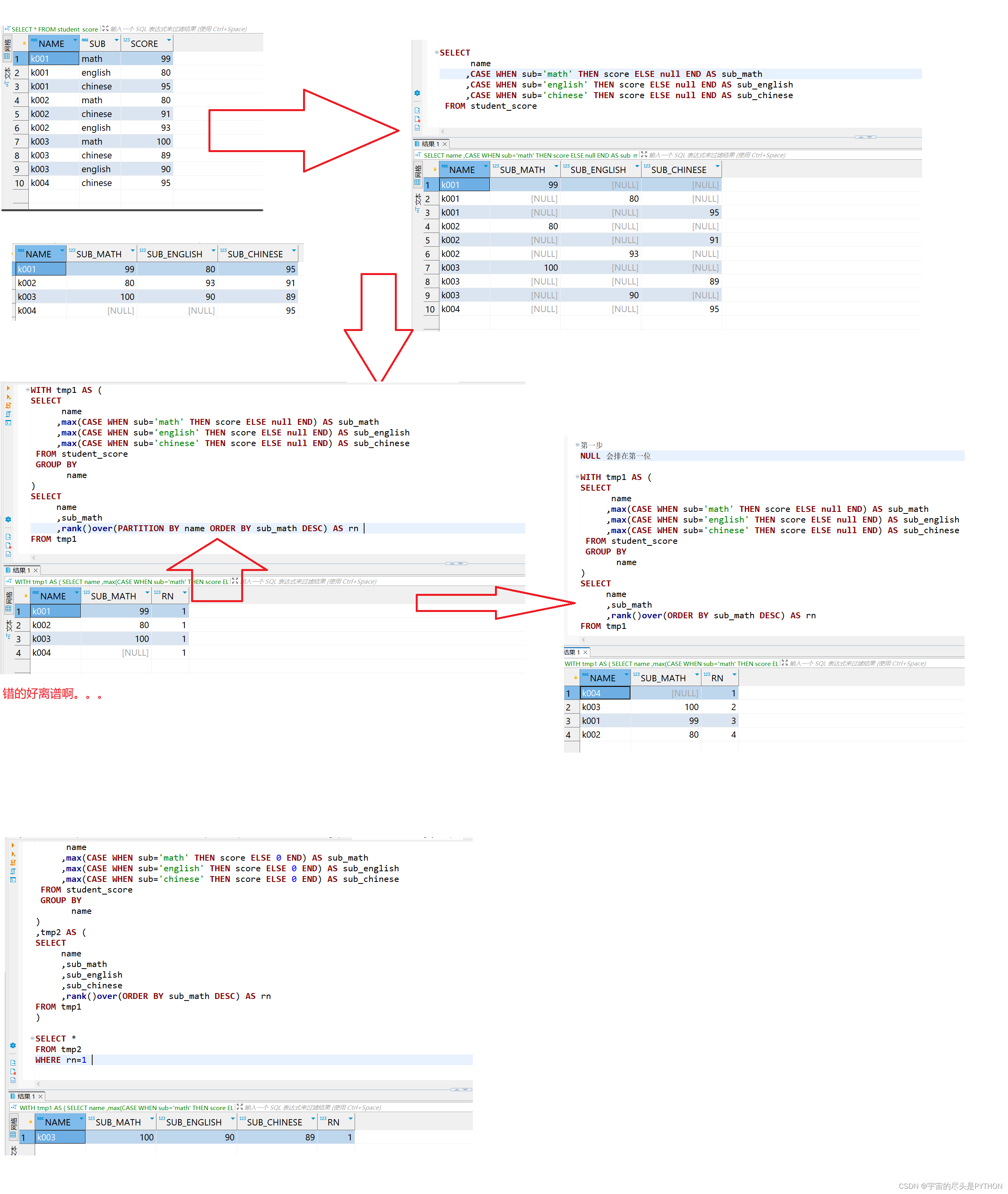Click the variables panel icon beside the CASE WHEN query
The height and width of the screenshot is (1194, 1008).
coord(417,128)
